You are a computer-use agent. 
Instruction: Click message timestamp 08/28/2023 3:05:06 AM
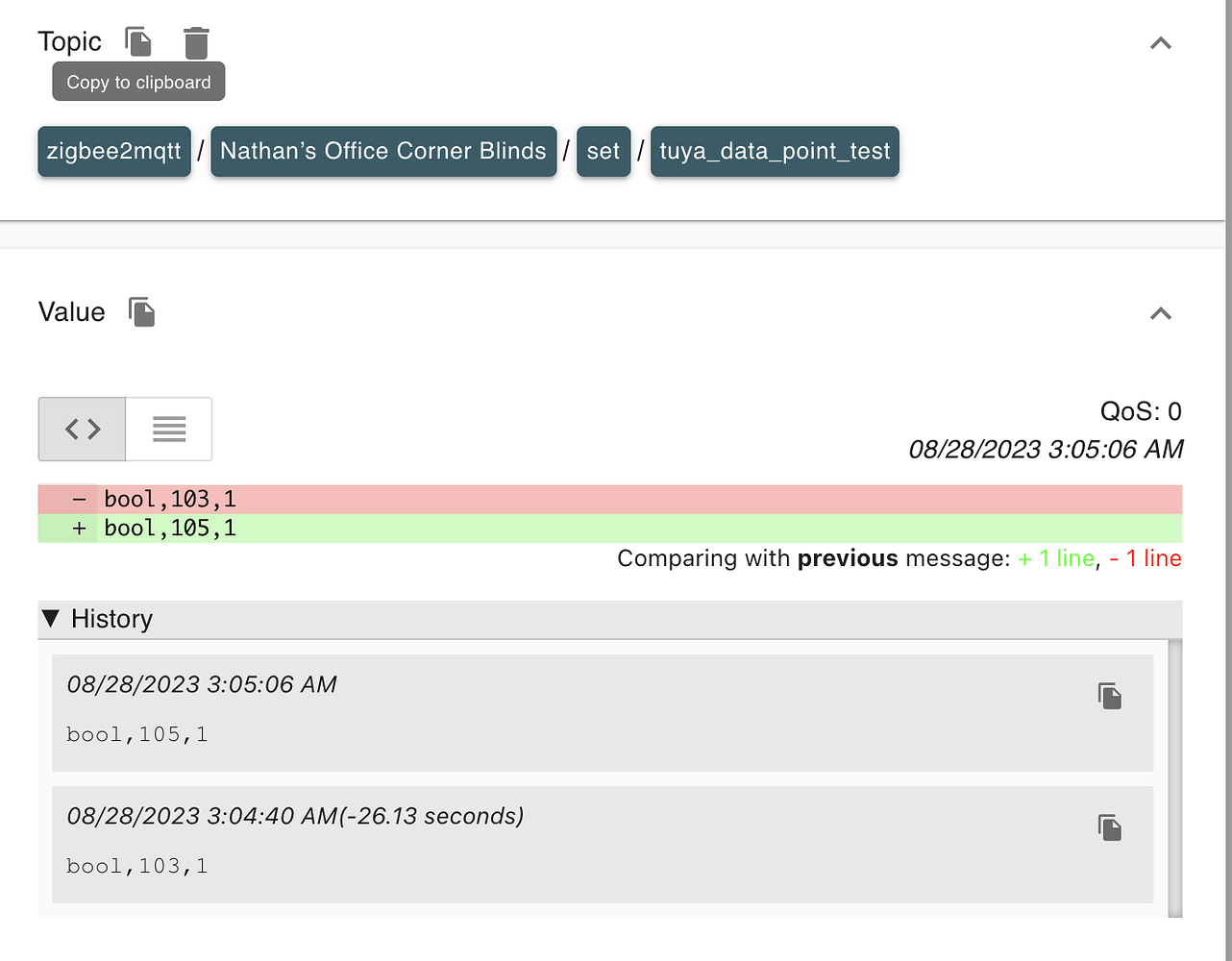[1046, 449]
